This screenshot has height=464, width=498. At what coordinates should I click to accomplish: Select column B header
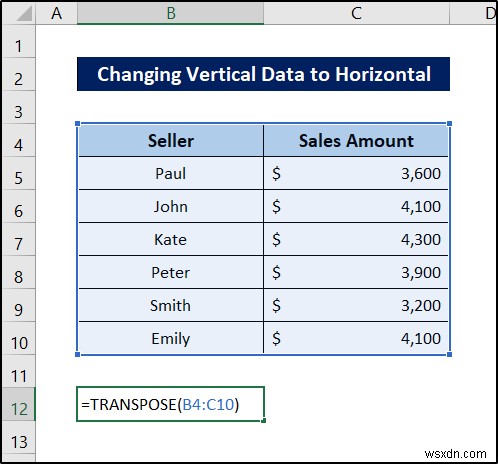tap(170, 13)
